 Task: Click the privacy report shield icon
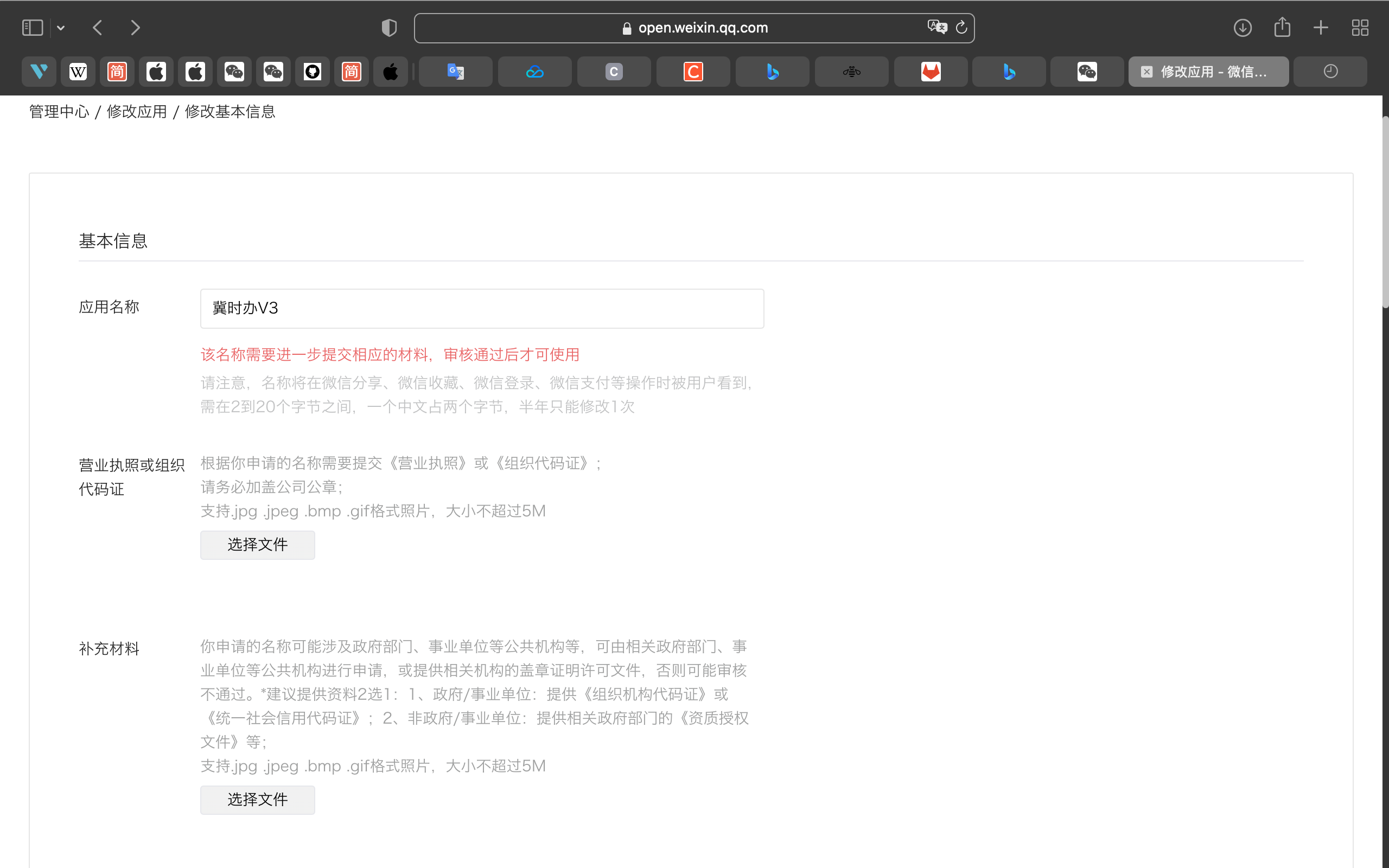(x=389, y=28)
